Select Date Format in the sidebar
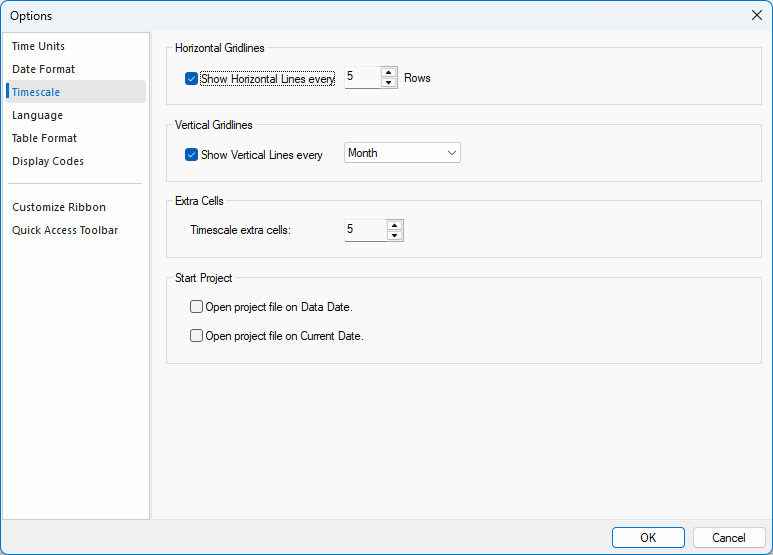The image size is (773, 555). click(43, 69)
